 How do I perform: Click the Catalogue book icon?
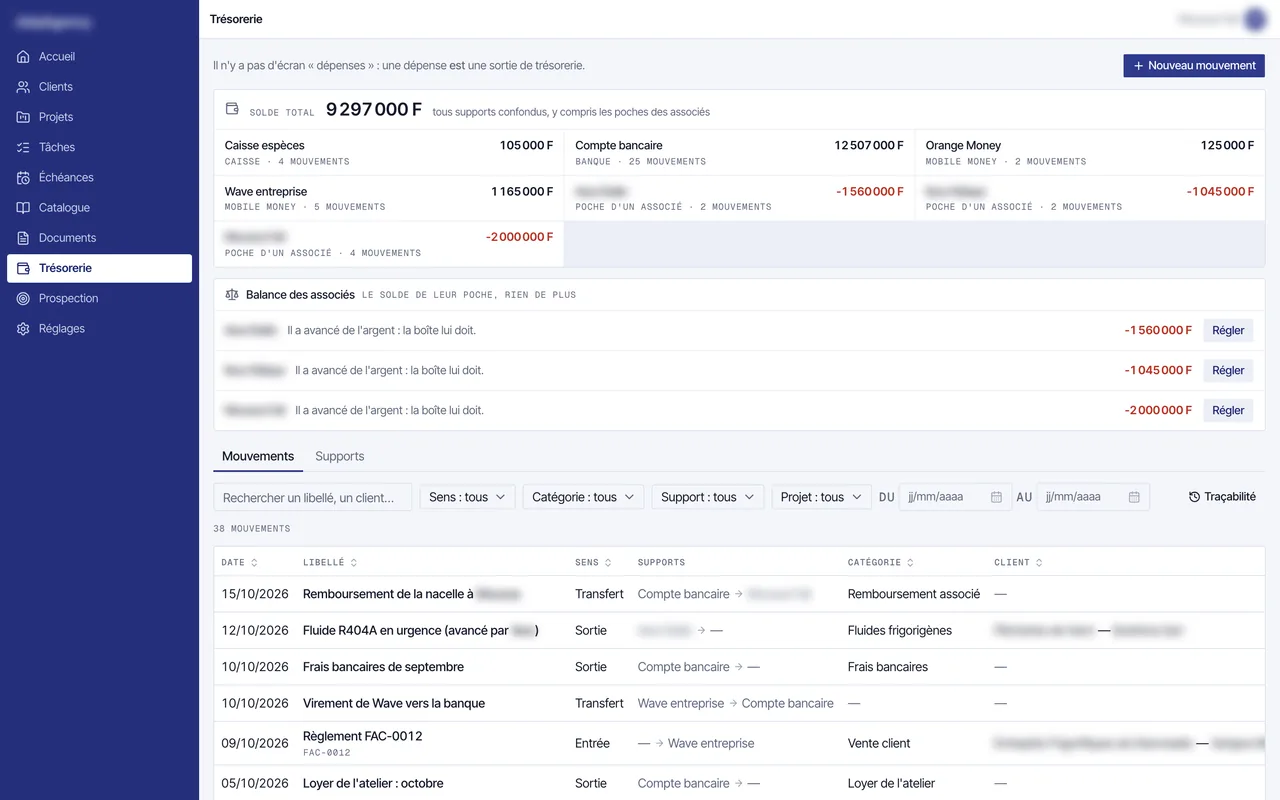tap(23, 208)
